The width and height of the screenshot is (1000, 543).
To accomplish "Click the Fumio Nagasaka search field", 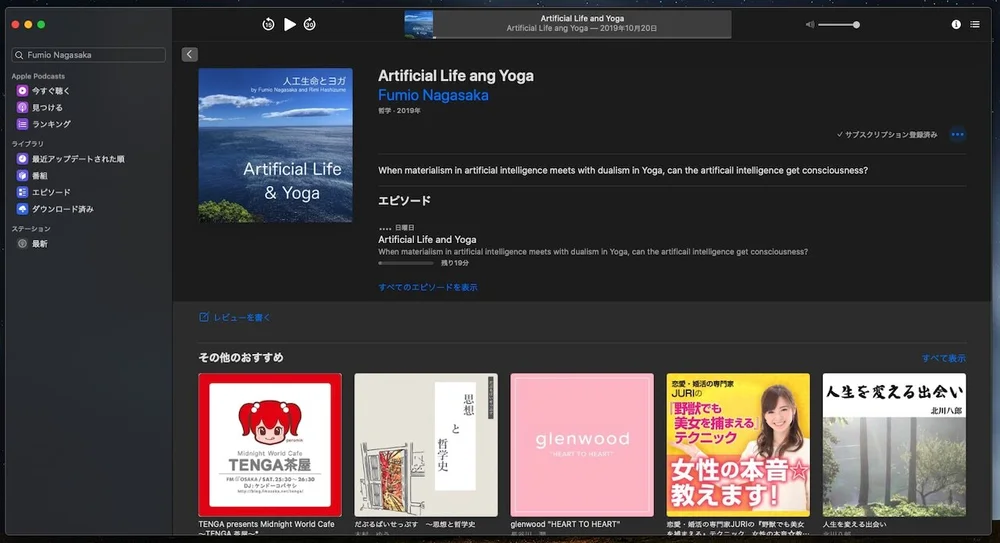I will [89, 55].
